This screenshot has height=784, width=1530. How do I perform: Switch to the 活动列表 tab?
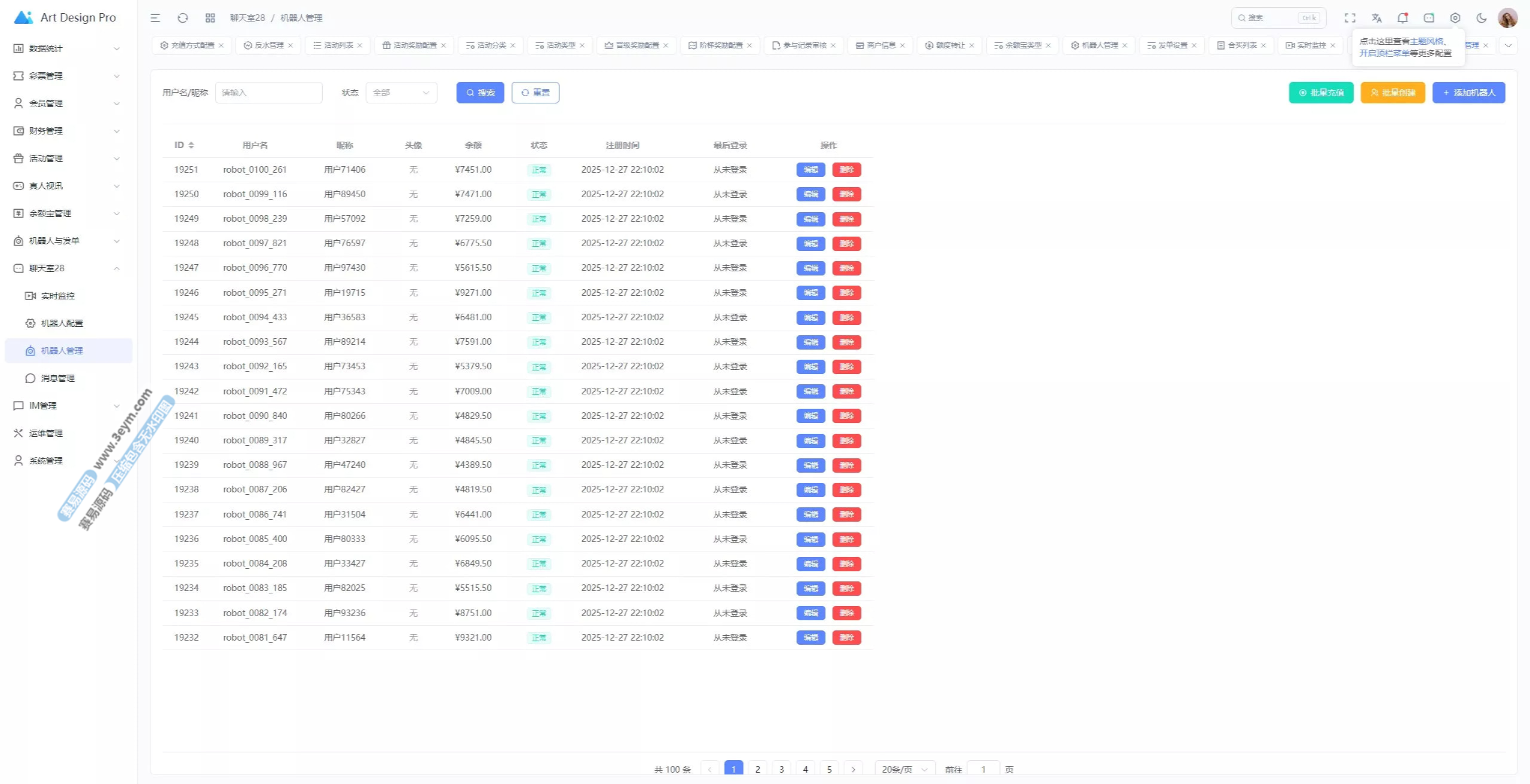pos(333,45)
